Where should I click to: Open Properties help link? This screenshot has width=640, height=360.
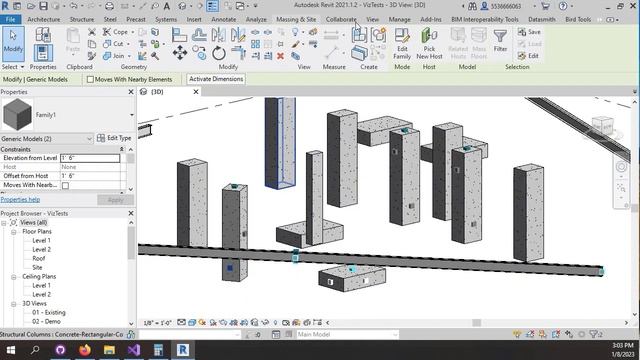20,200
